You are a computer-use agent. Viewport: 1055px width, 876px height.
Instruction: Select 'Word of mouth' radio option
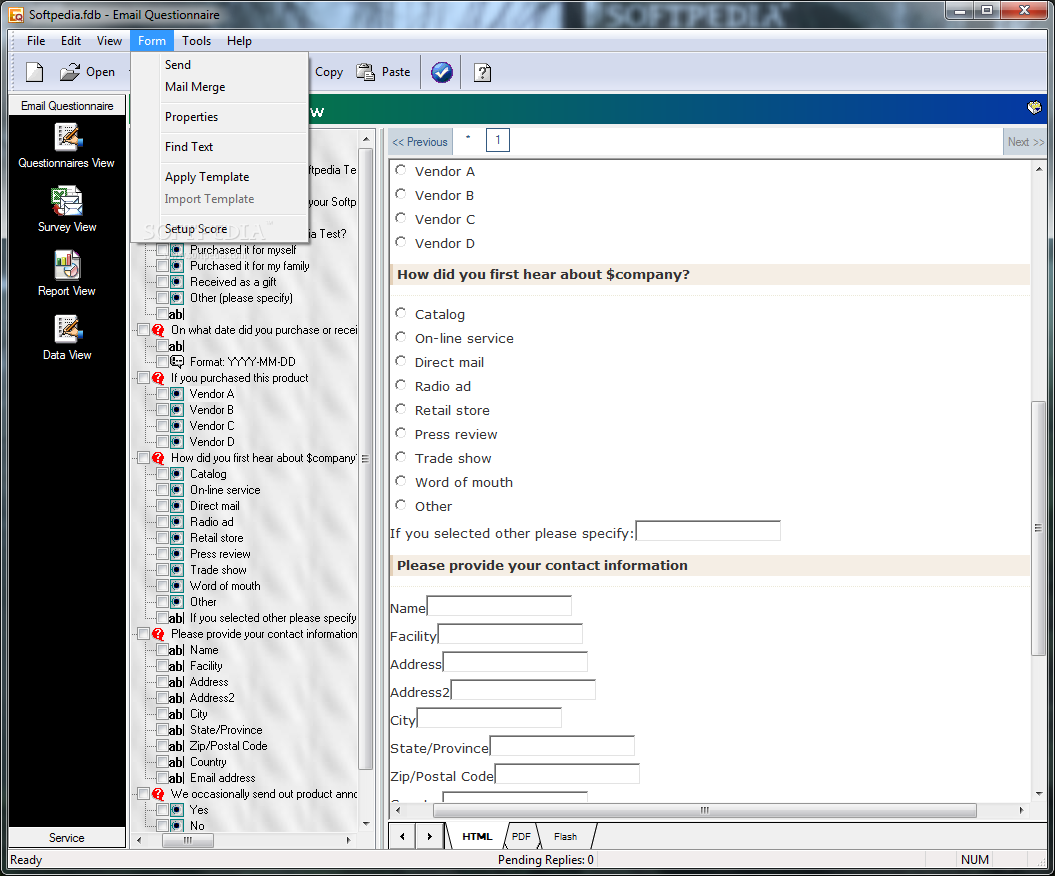(x=401, y=481)
